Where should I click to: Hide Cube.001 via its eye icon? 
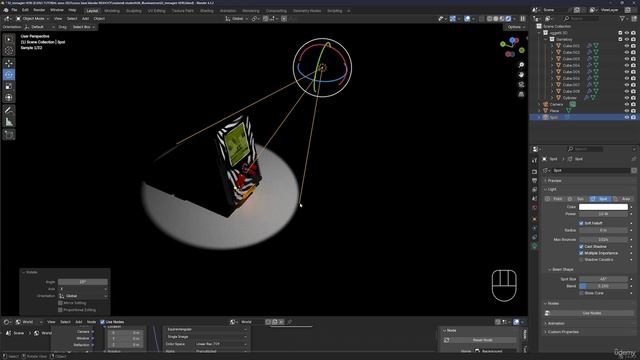pos(627,46)
